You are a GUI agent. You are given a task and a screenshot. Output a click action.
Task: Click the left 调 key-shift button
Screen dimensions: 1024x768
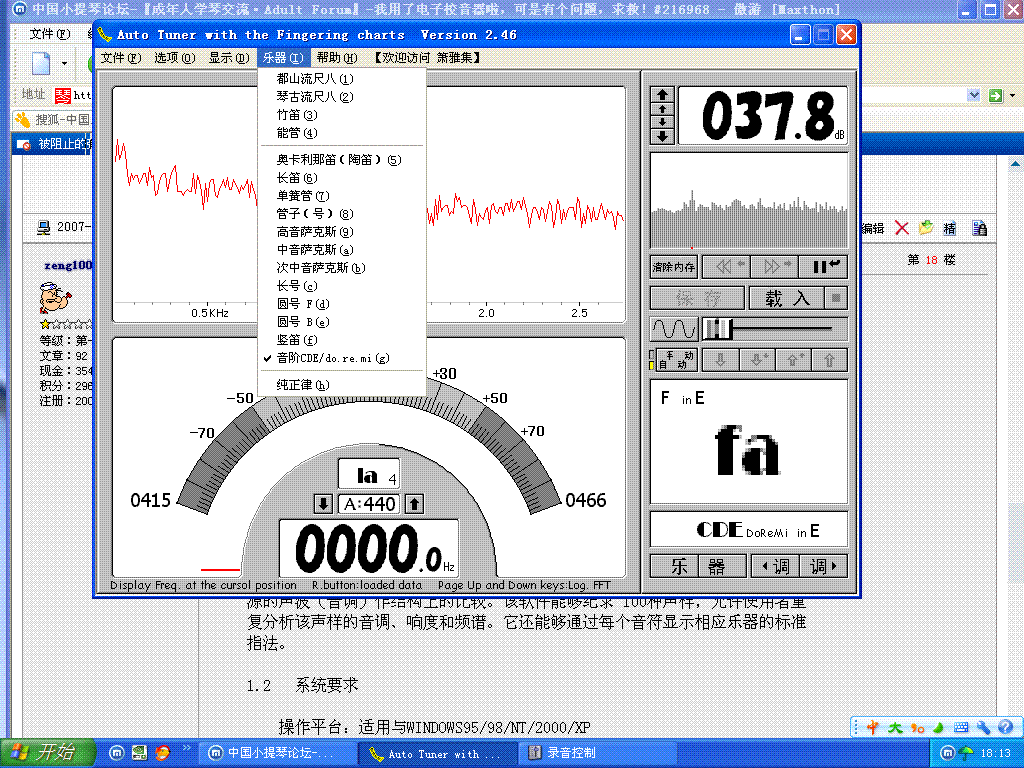[x=775, y=566]
